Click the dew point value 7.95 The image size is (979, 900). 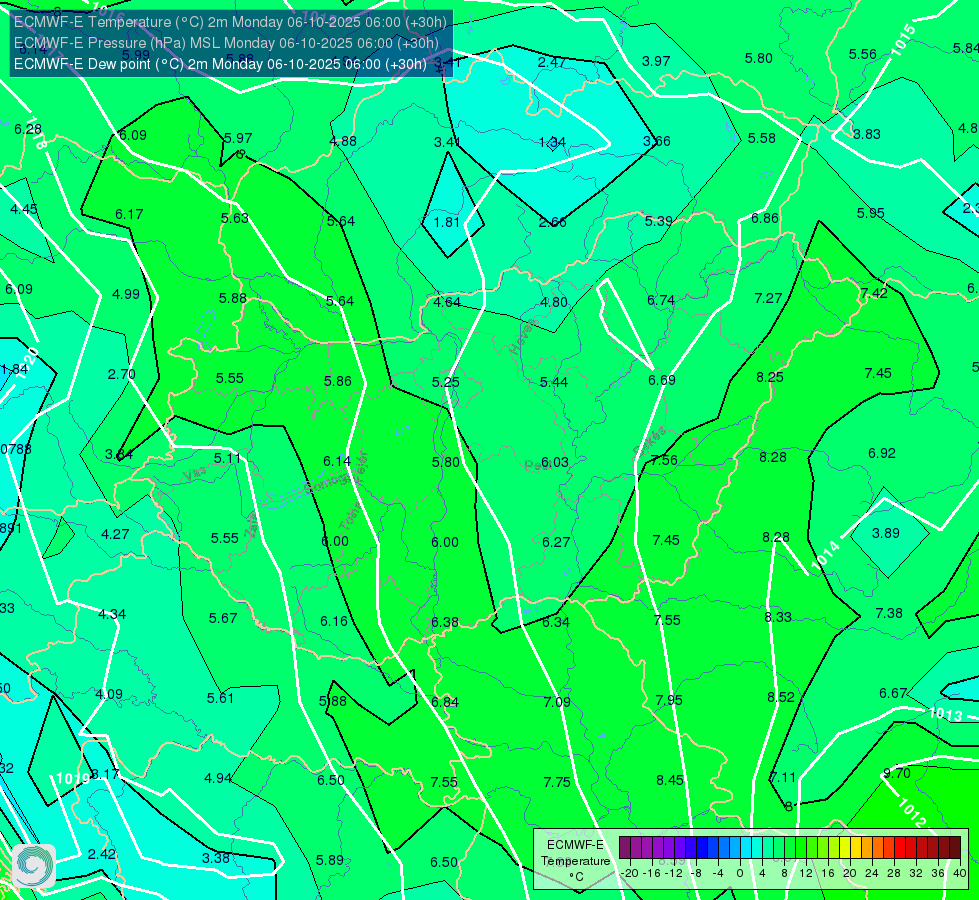669,700
